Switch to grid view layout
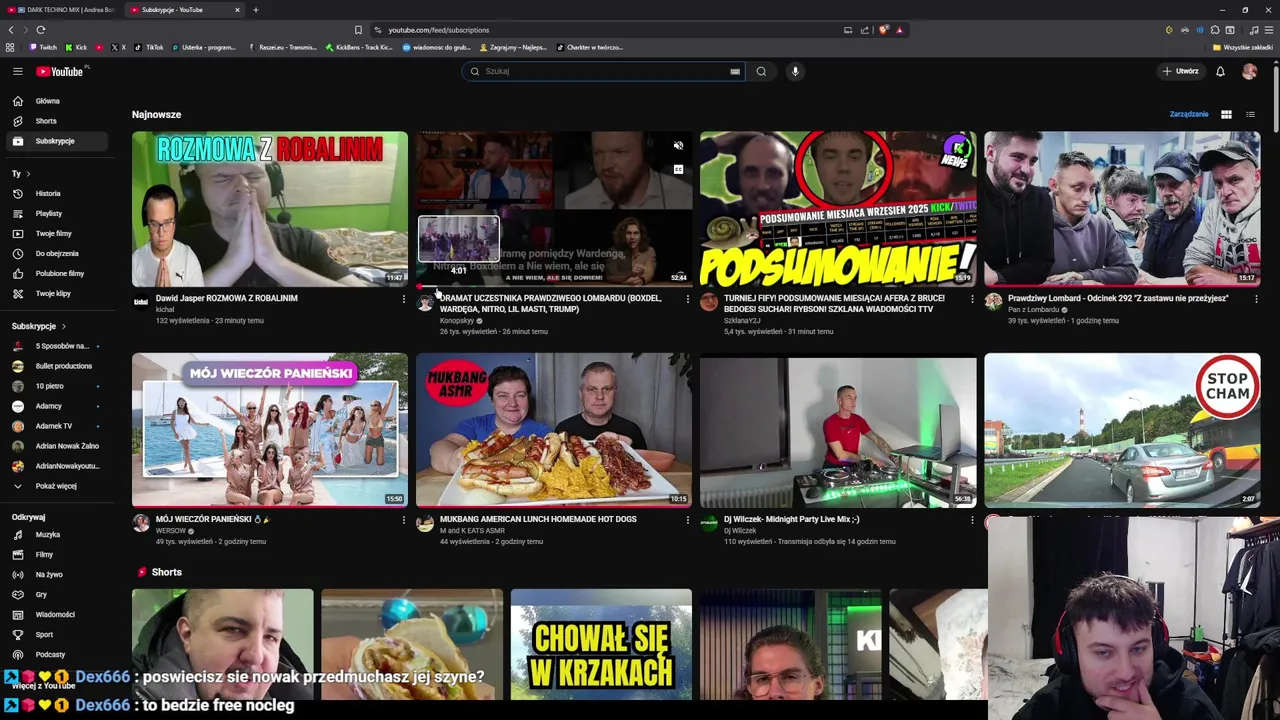The width and height of the screenshot is (1280, 720). [x=1226, y=114]
